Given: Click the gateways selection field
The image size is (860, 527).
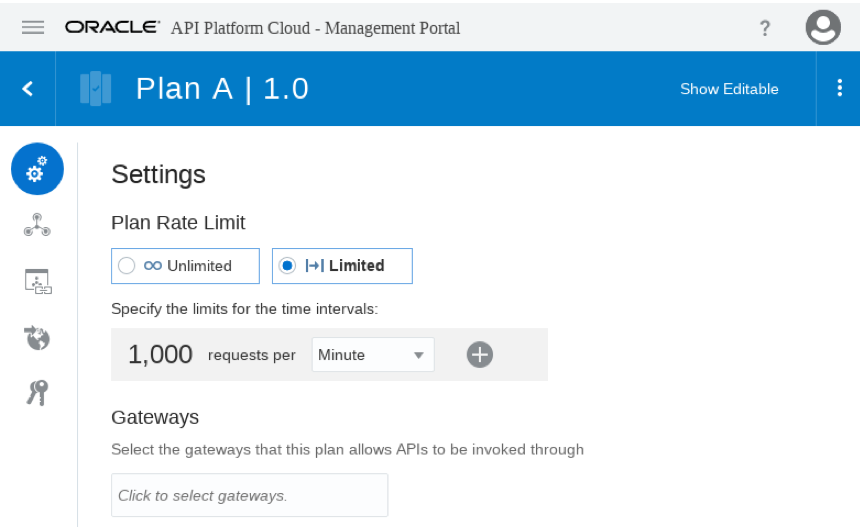Looking at the screenshot, I should pos(250,495).
